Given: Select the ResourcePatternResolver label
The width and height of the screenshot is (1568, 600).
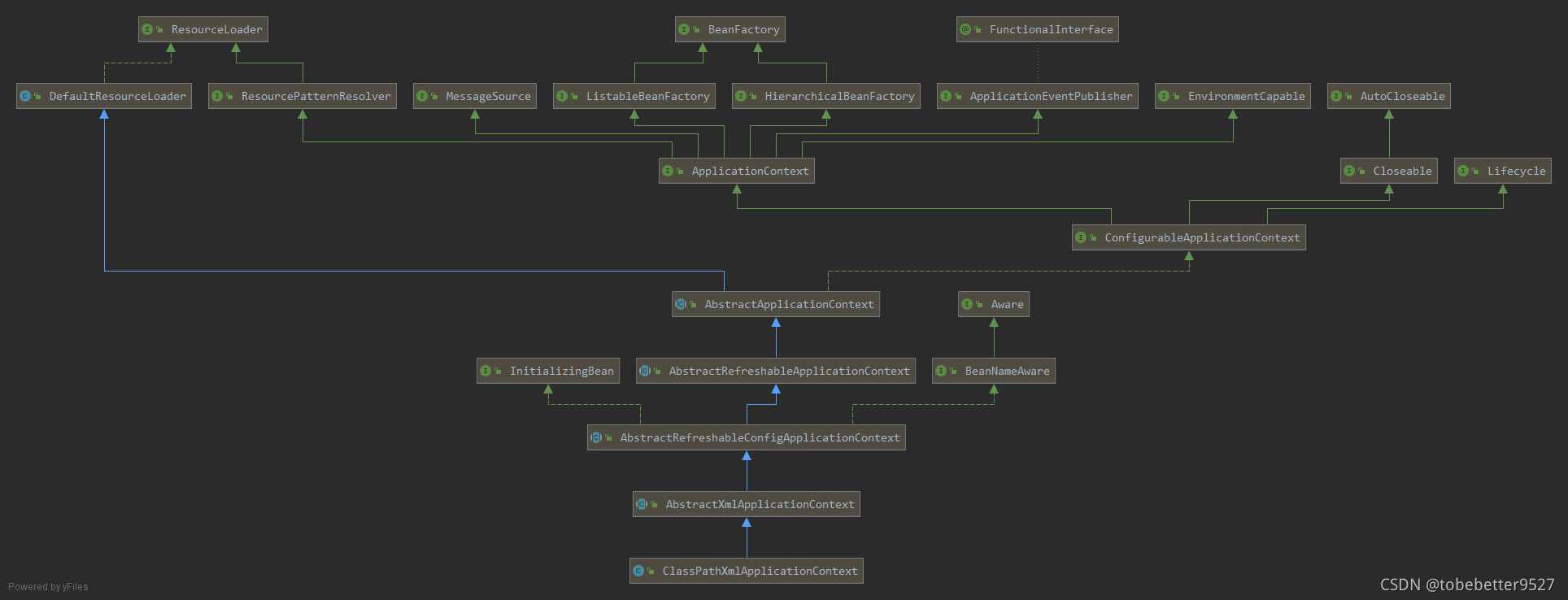Looking at the screenshot, I should click(316, 96).
